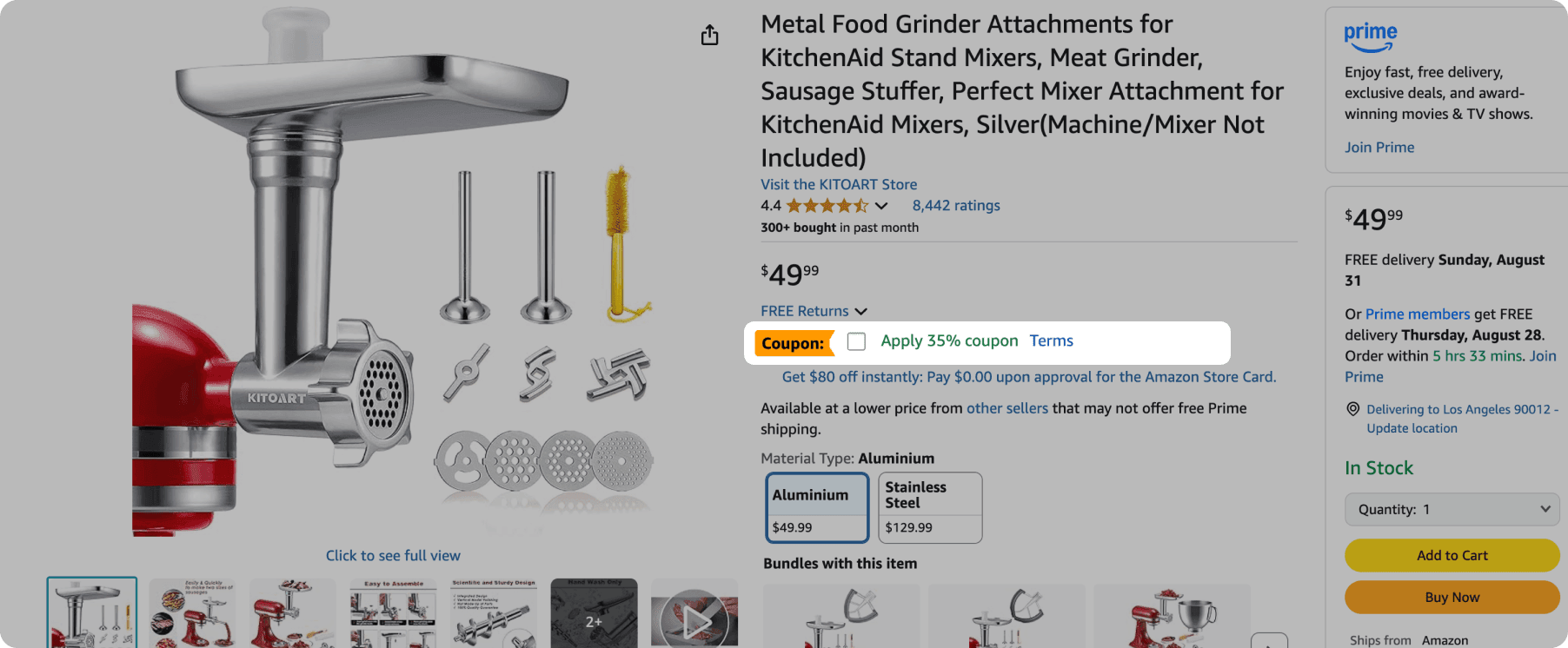Open the 8,442 ratings link
This screenshot has height=648, width=1568.
[955, 205]
